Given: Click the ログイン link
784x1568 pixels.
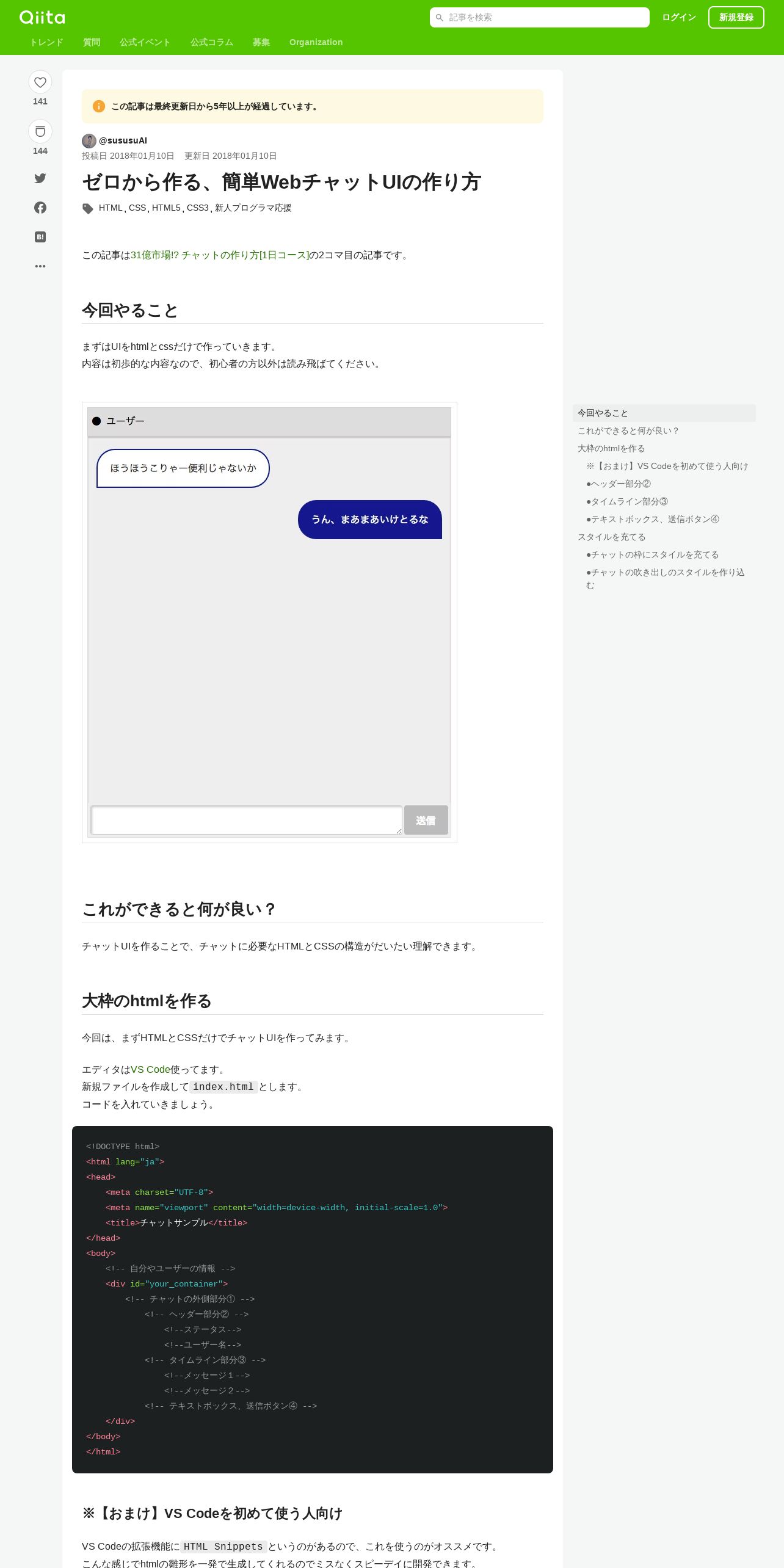Looking at the screenshot, I should 679,18.
